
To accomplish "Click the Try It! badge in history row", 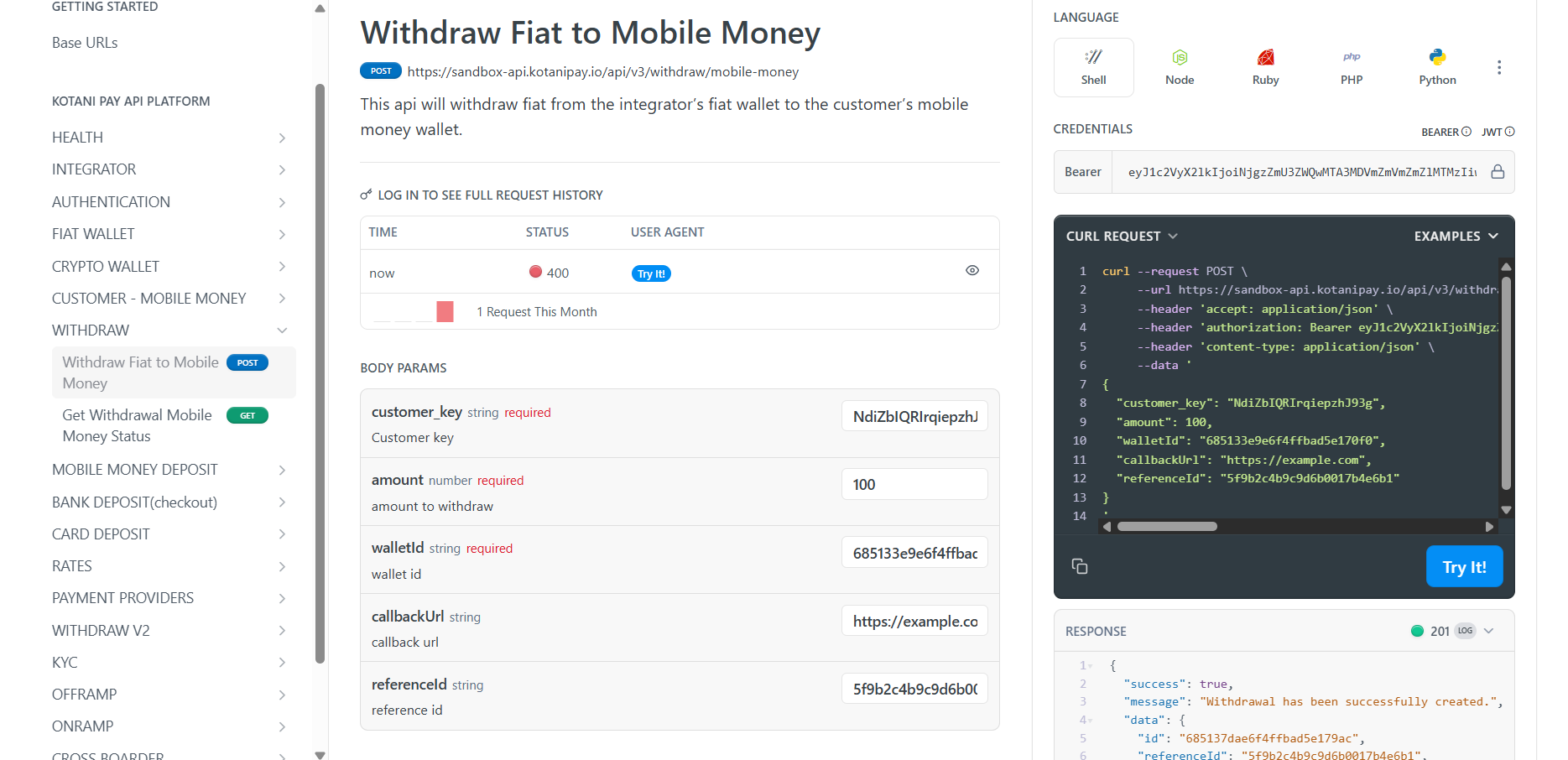I will (651, 273).
